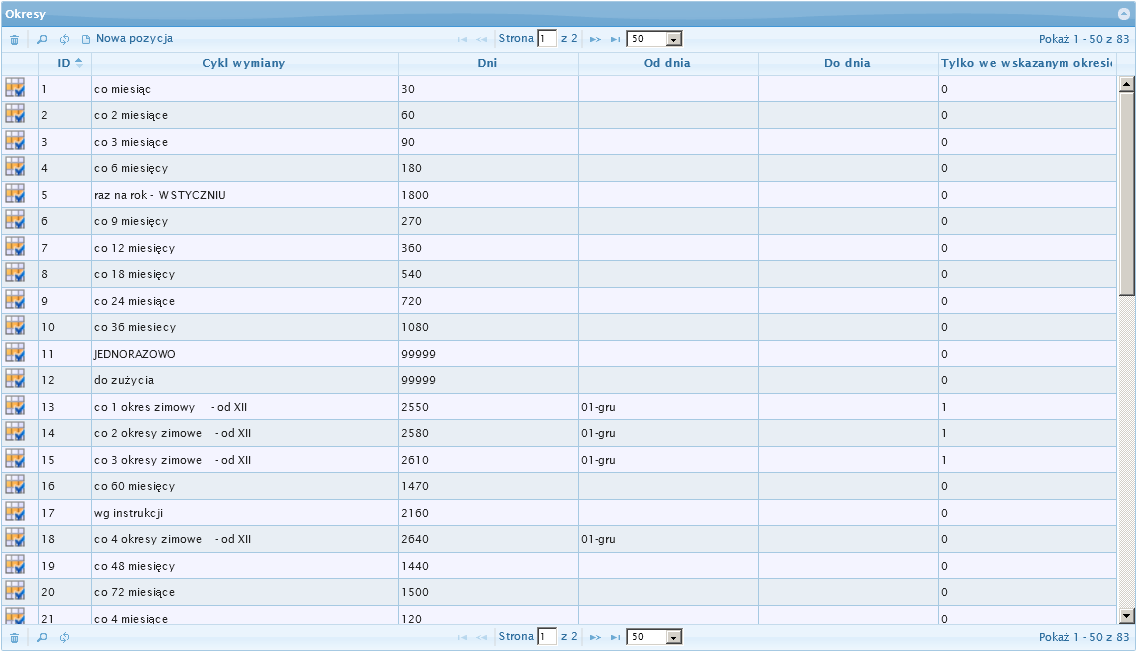
Task: Click the edit icon for JEDNORAZOWO row
Action: point(15,354)
